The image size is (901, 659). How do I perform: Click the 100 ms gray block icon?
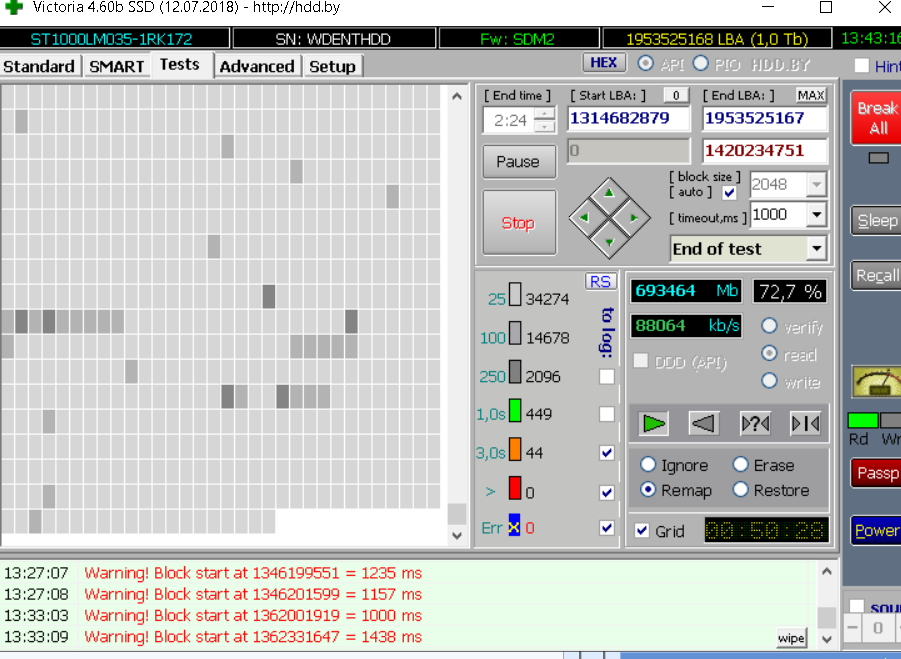click(x=515, y=333)
